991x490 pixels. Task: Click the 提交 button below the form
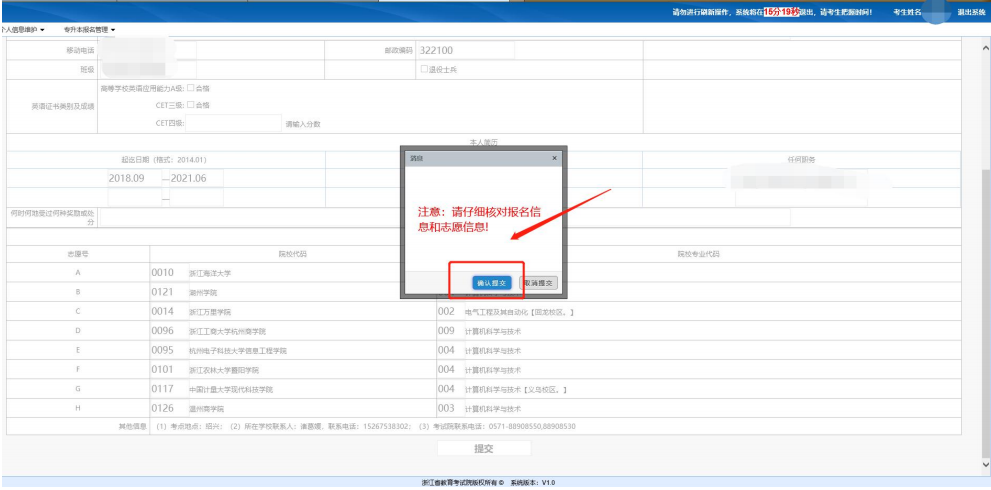coord(483,449)
